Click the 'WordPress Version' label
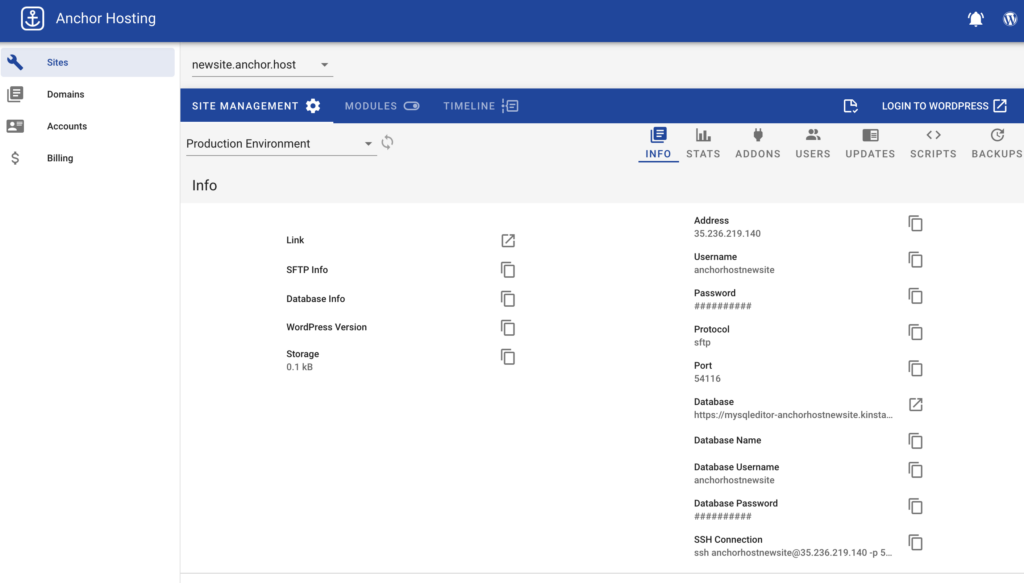The image size is (1024, 583). [327, 327]
